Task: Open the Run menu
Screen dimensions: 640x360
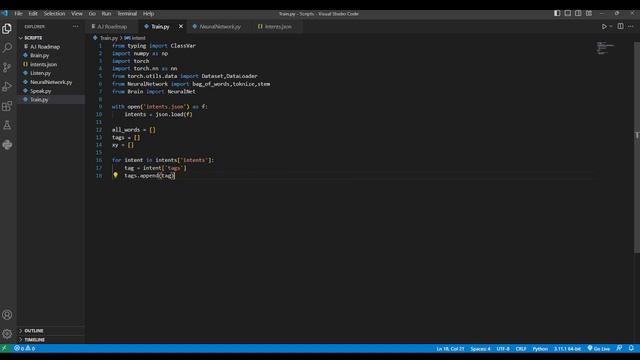Action: [x=107, y=13]
